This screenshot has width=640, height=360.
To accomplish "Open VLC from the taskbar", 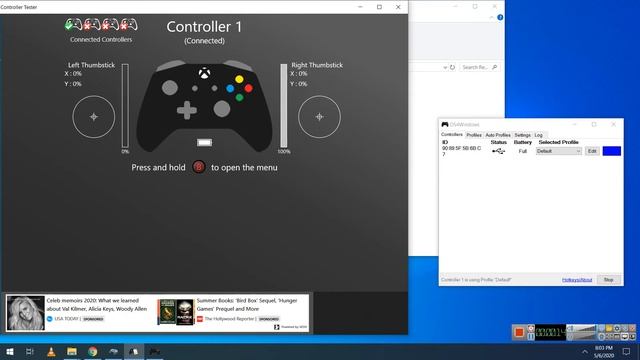I will (51, 351).
